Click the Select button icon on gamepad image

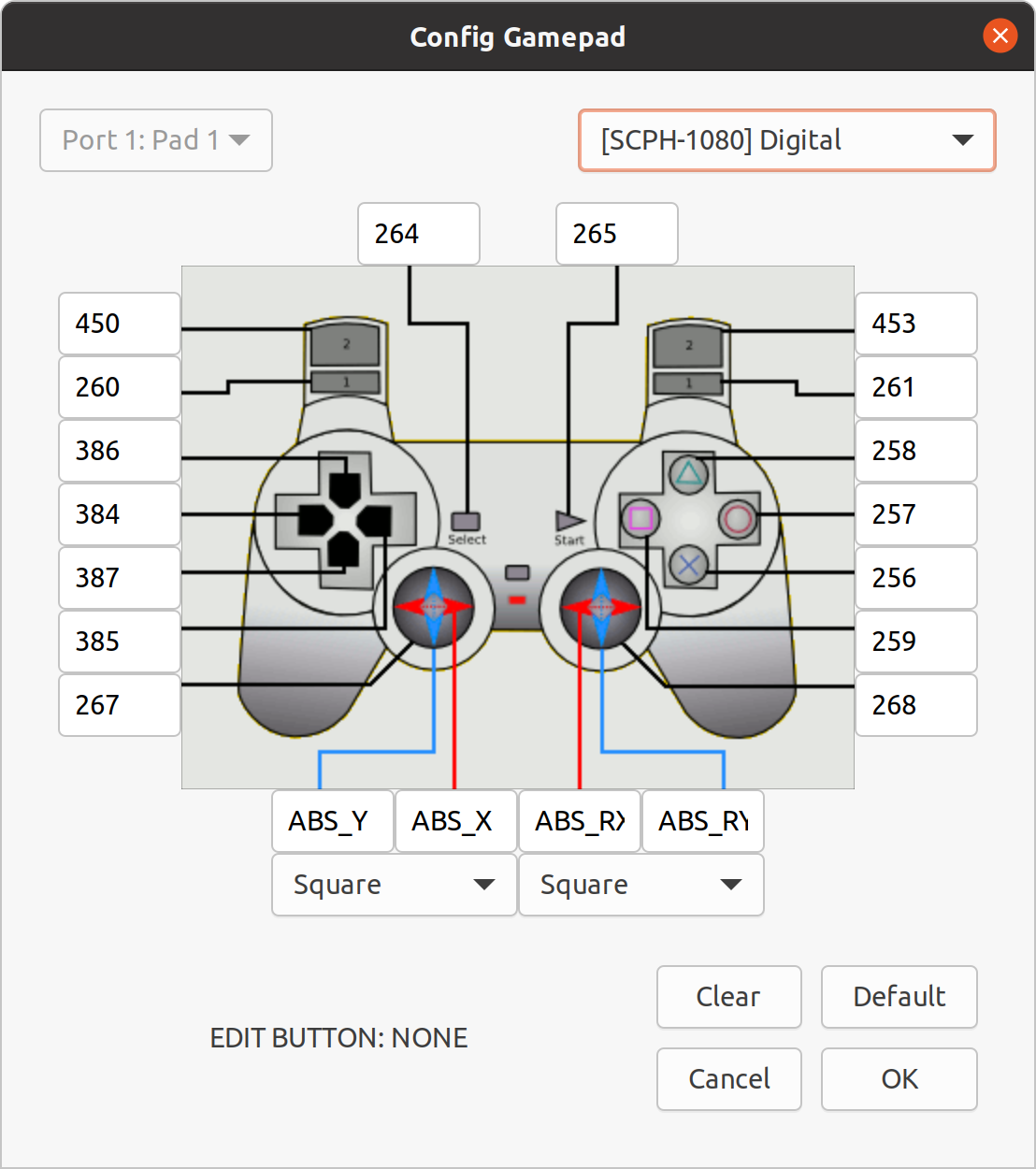(466, 521)
